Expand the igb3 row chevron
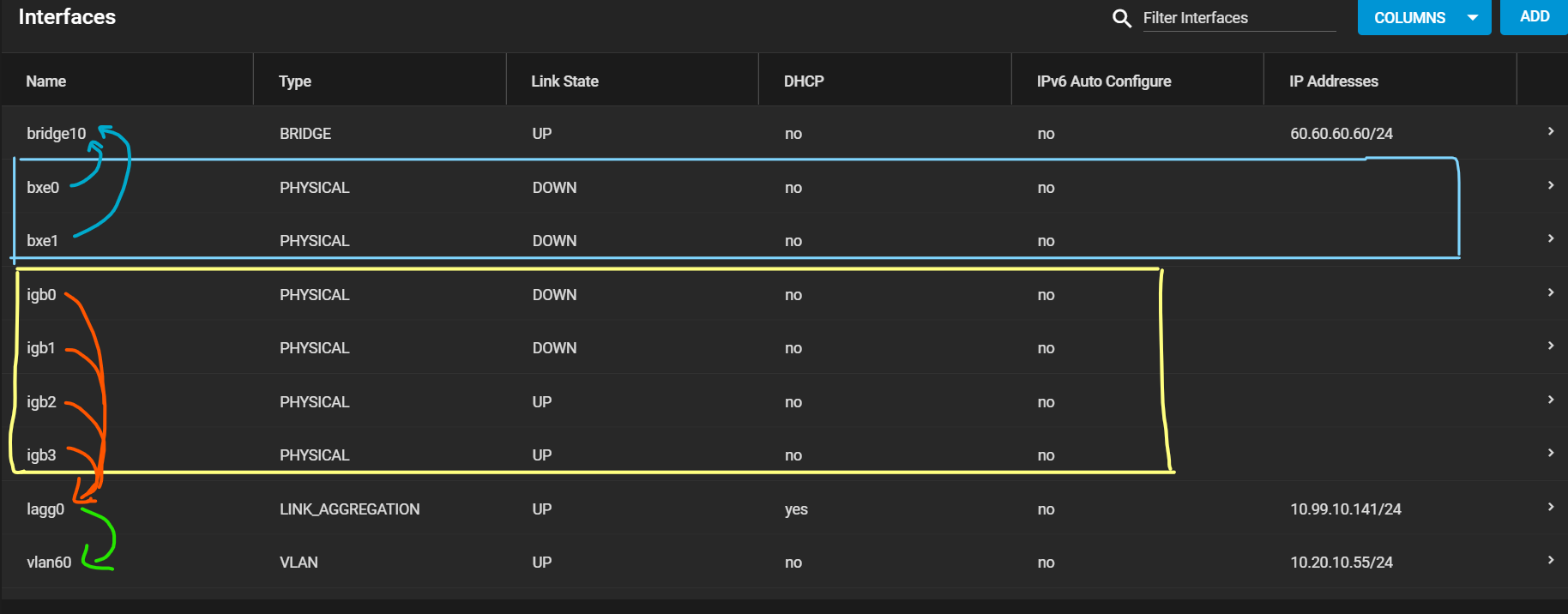The image size is (1568, 614). (x=1551, y=453)
